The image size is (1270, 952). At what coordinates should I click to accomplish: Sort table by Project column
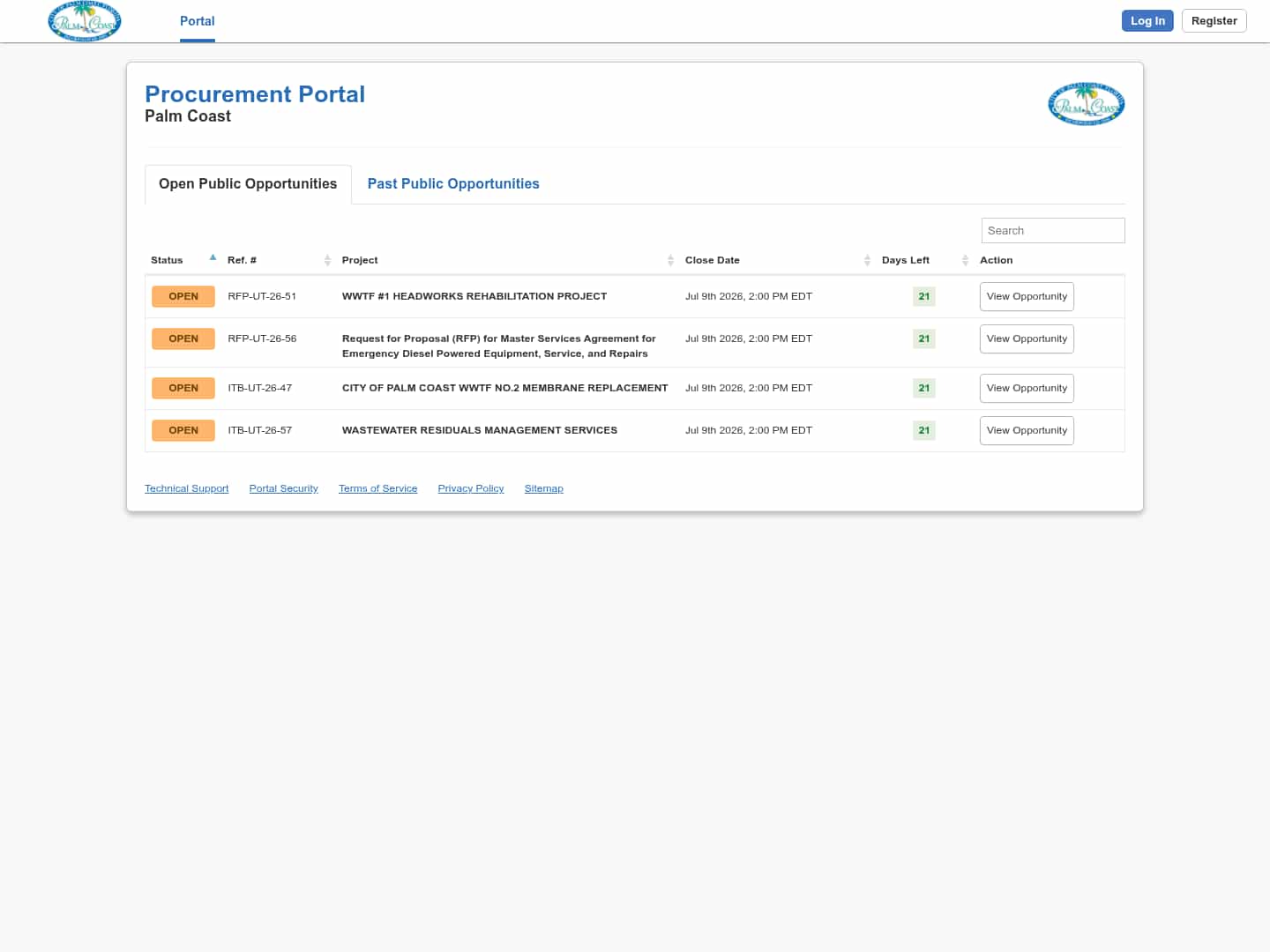pos(507,260)
